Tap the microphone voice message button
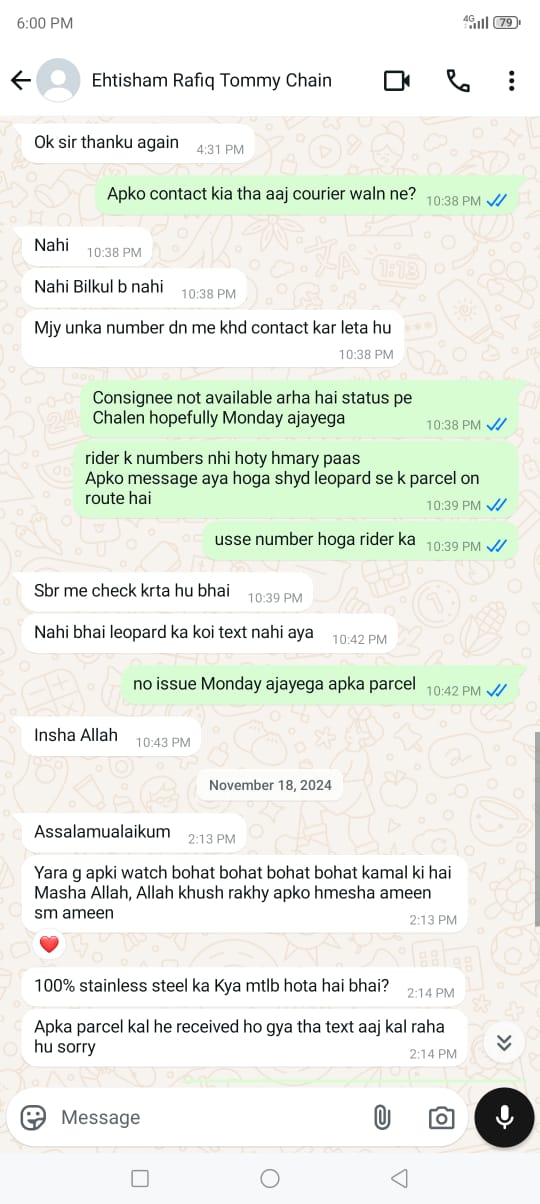Image resolution: width=540 pixels, height=1204 pixels. (x=504, y=1117)
